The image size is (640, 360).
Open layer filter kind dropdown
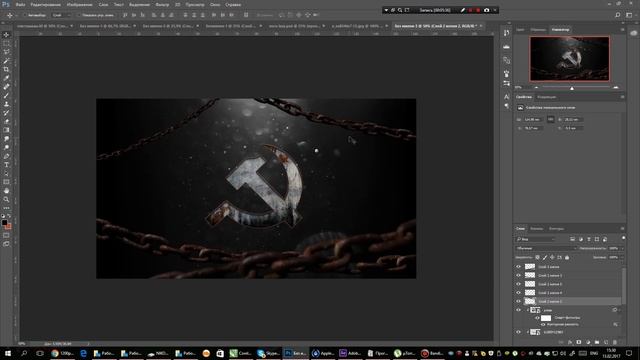[x=536, y=239]
